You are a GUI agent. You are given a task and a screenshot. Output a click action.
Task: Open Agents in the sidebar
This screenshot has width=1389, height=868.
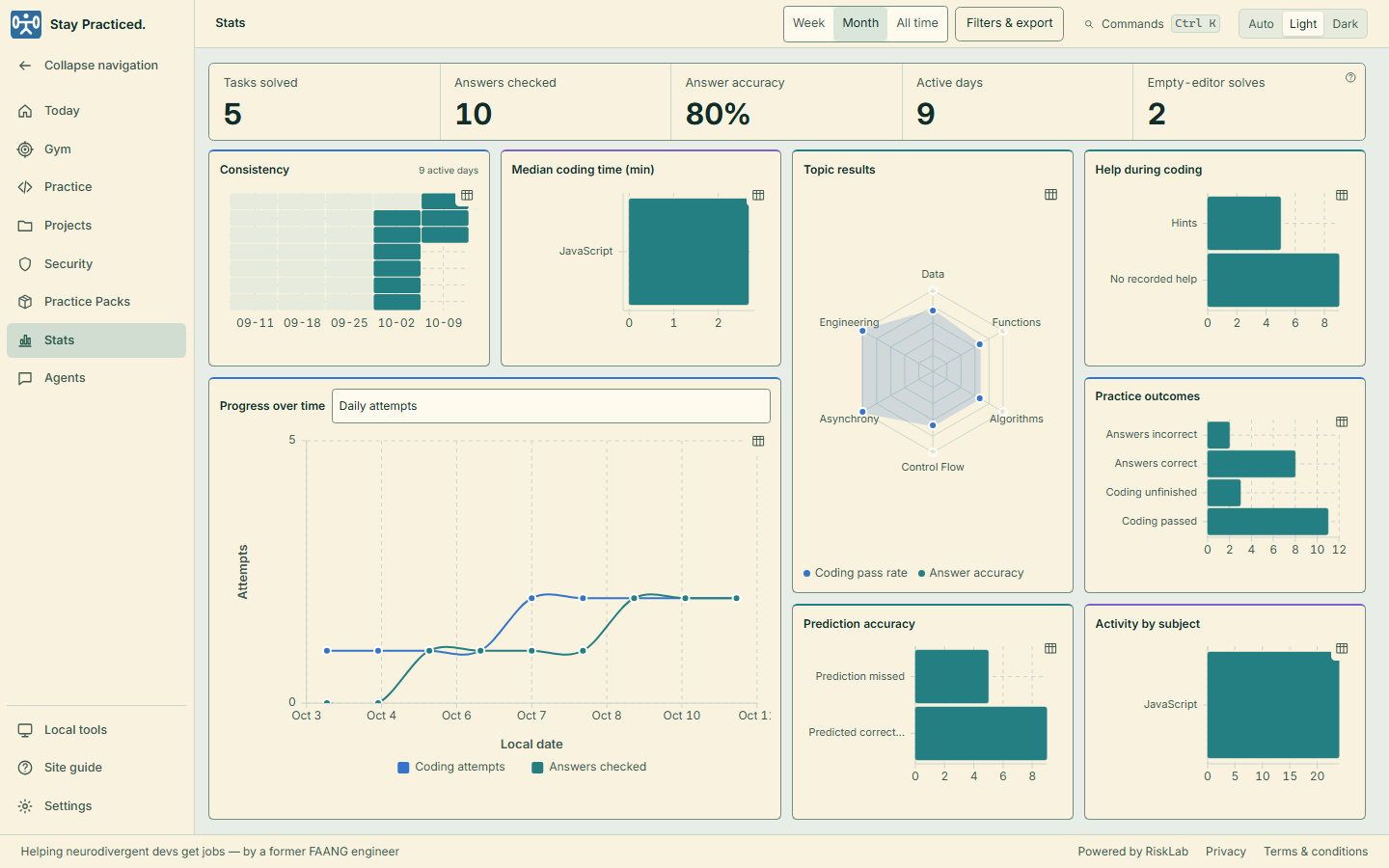coord(96,378)
